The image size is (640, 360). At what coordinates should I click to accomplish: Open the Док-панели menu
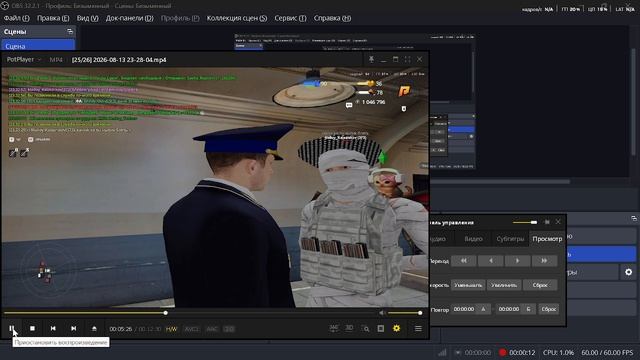[130, 18]
